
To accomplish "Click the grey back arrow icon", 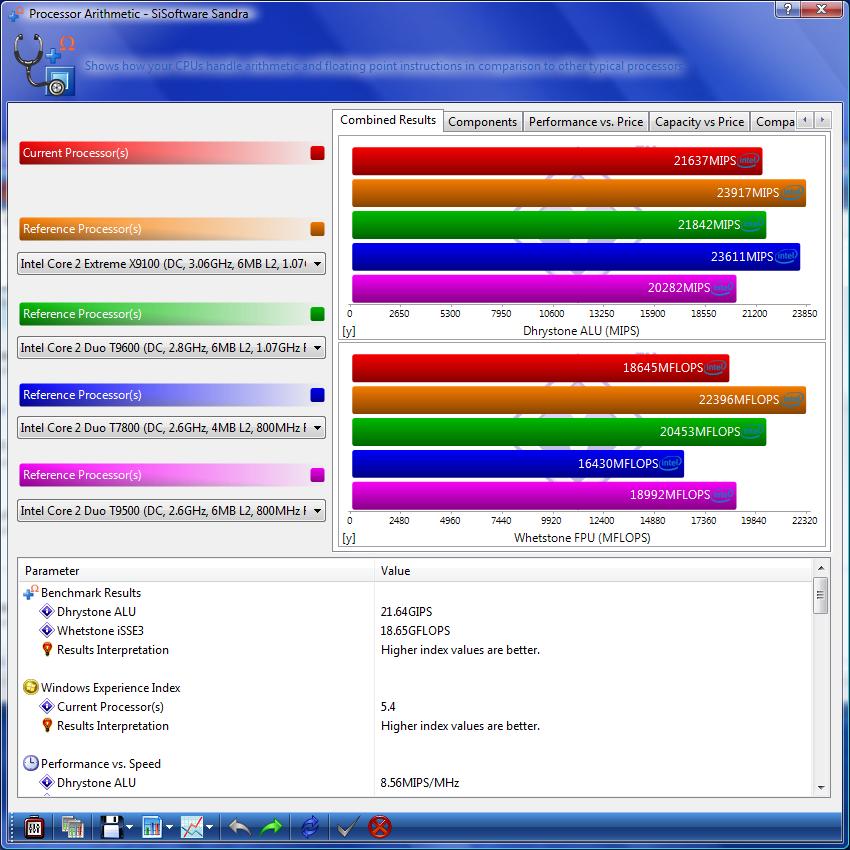I will [239, 827].
